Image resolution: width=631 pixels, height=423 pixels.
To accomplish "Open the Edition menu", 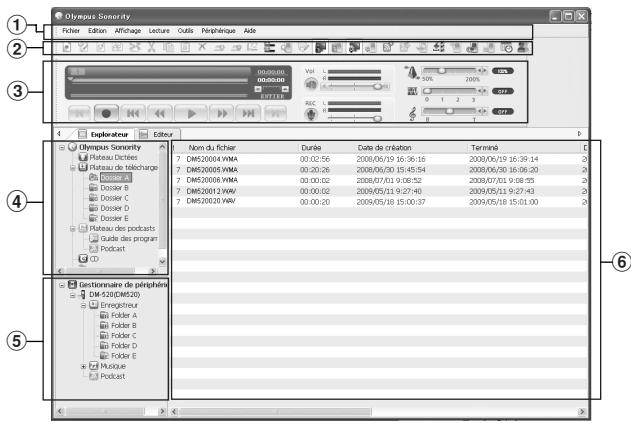I will (97, 31).
